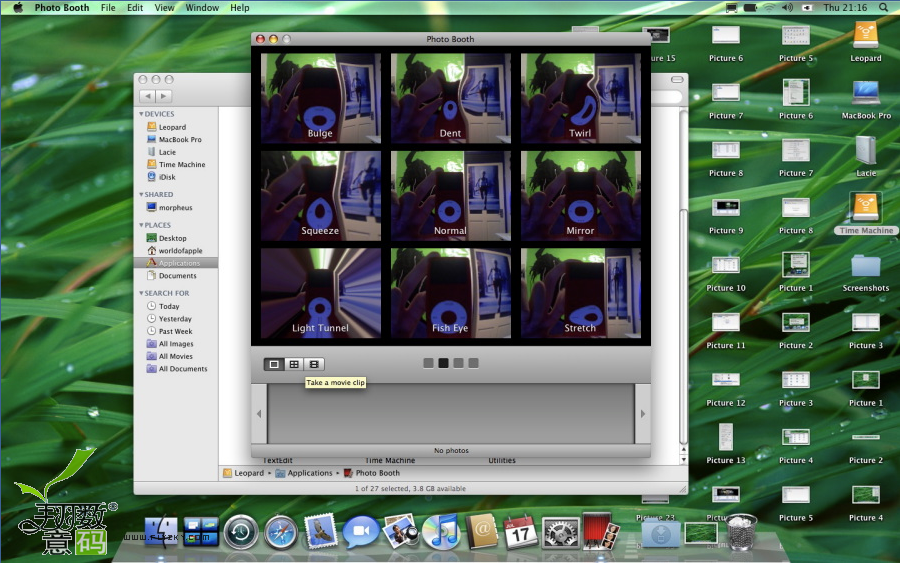
Task: Select morpheus under SHARED
Action: tap(176, 208)
